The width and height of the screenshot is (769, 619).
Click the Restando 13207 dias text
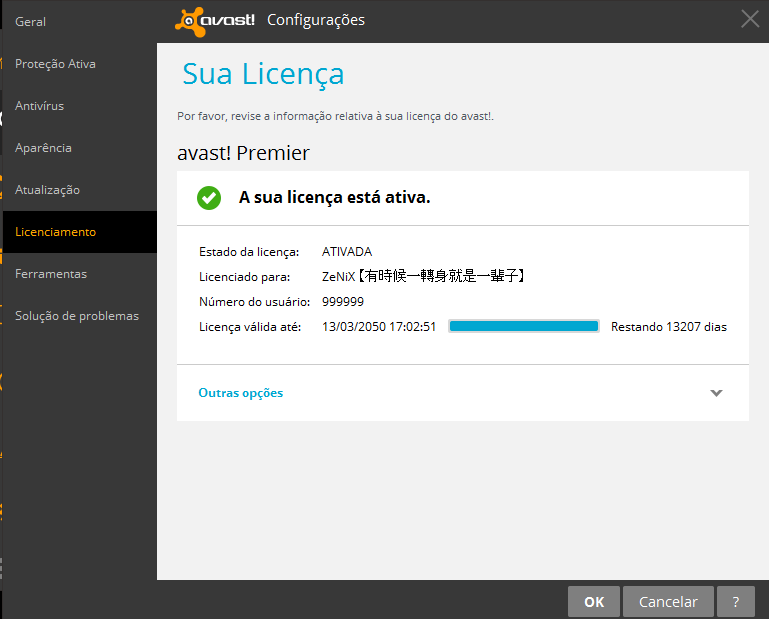669,327
